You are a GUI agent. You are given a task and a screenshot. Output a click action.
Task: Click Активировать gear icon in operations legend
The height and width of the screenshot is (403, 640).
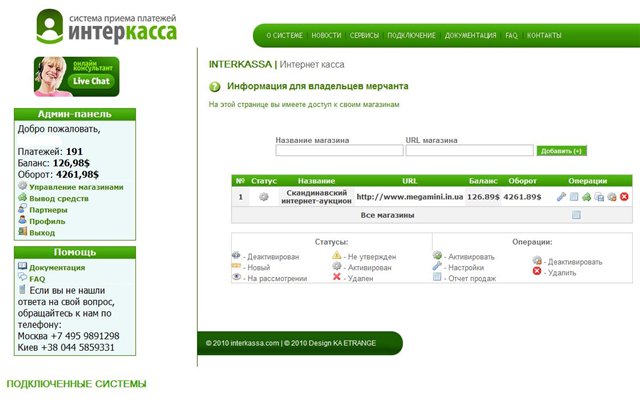coord(437,256)
